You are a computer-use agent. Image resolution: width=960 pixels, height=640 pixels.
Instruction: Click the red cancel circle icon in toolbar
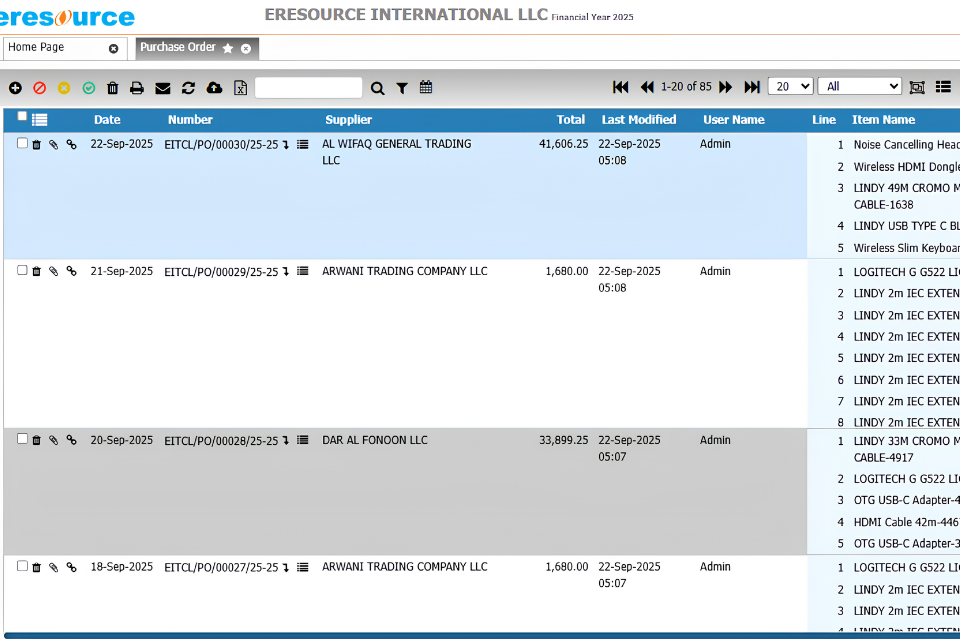coord(40,88)
